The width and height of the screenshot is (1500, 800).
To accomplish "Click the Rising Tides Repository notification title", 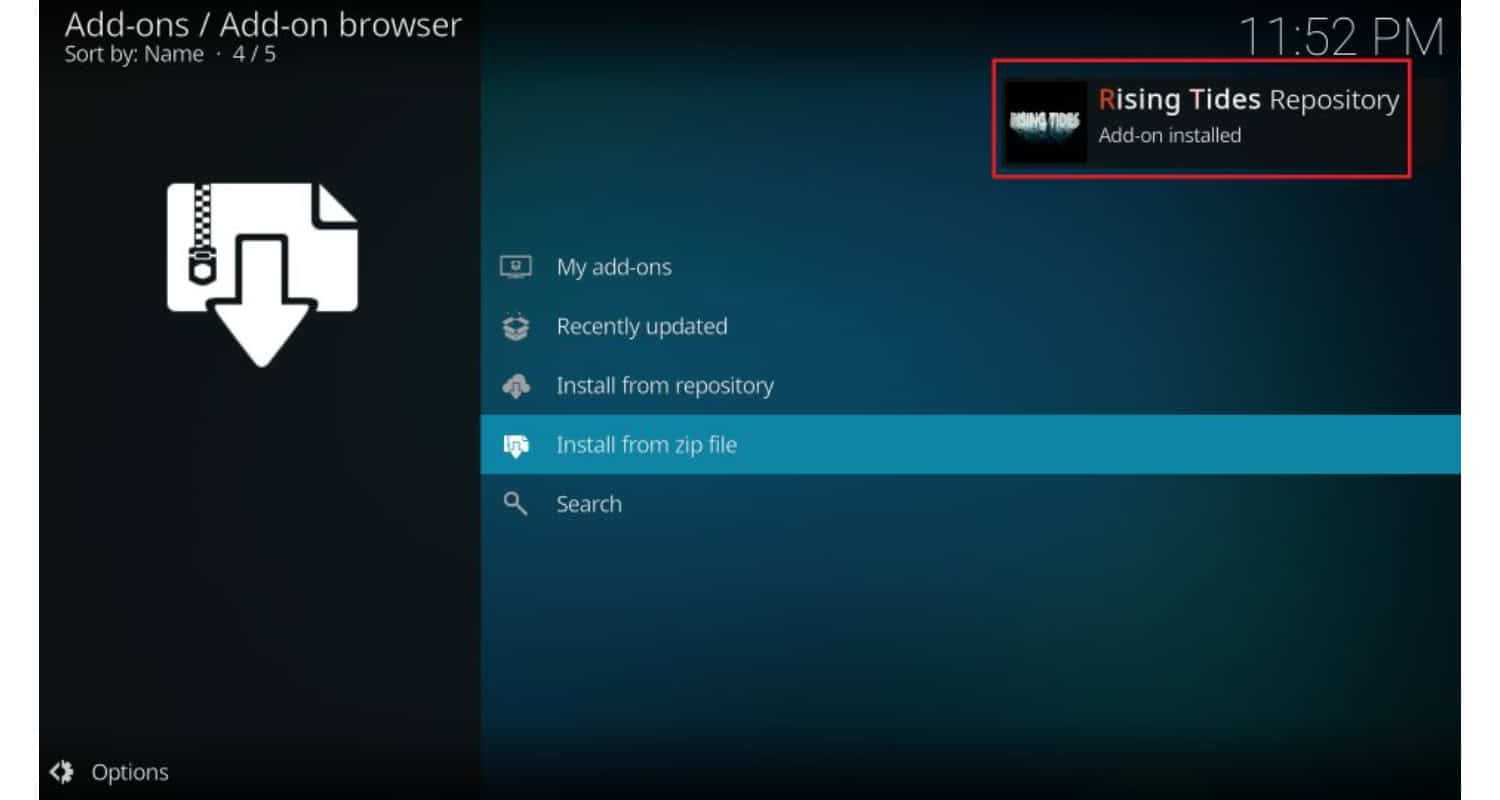I will pos(1248,100).
